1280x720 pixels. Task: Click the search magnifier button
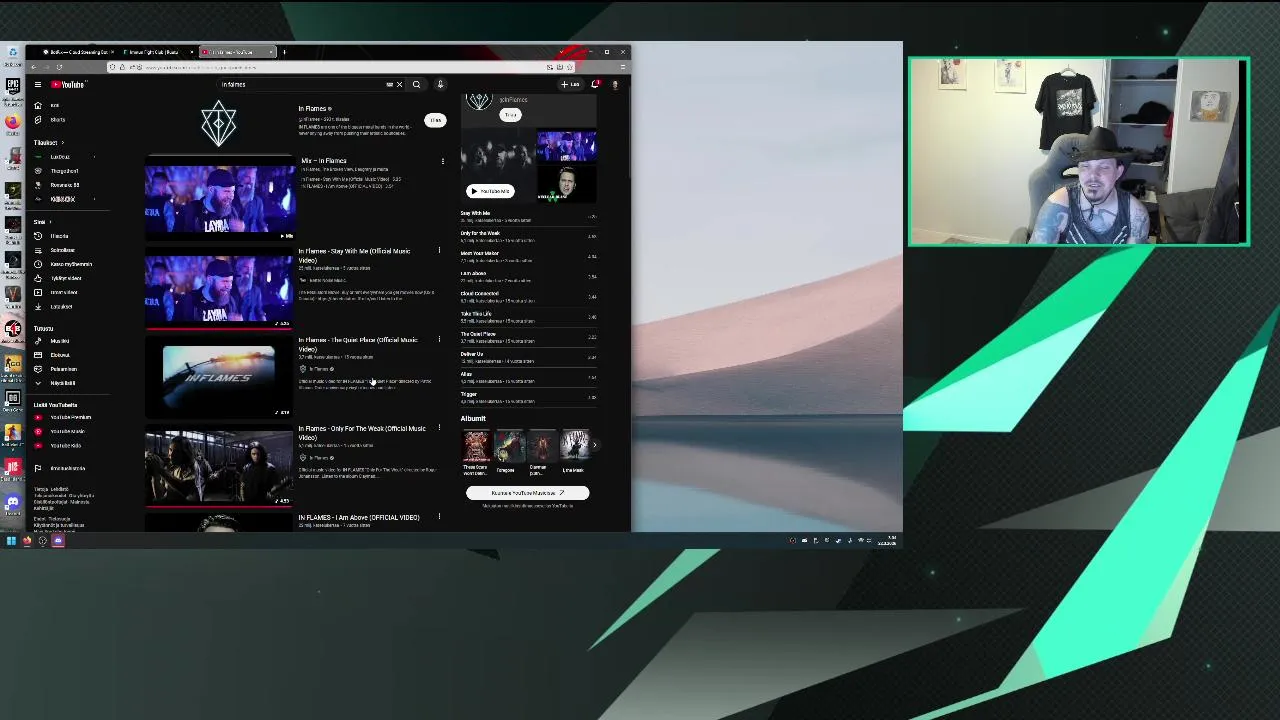pyautogui.click(x=416, y=84)
